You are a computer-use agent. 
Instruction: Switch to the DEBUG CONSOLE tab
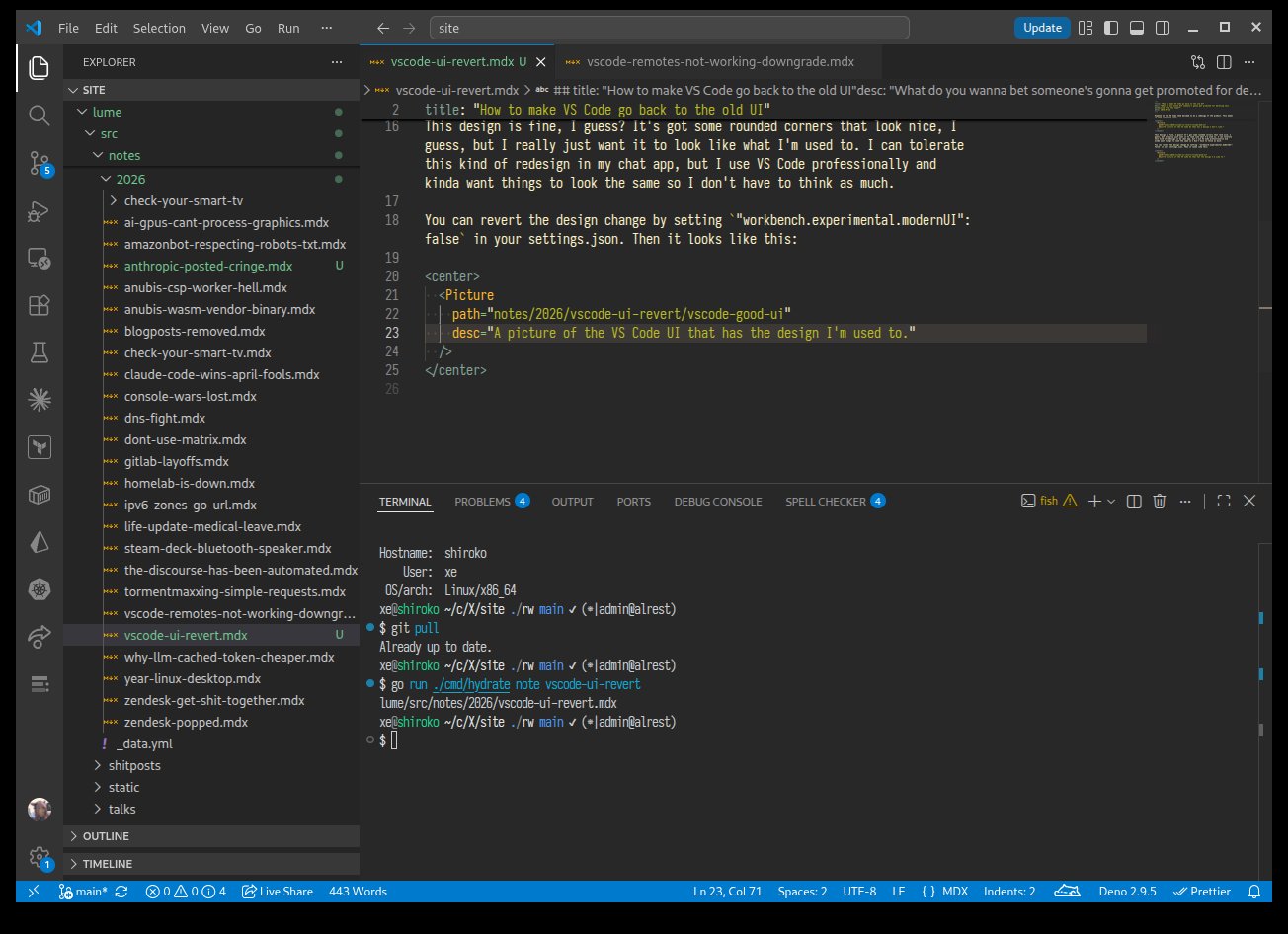[x=718, y=502]
